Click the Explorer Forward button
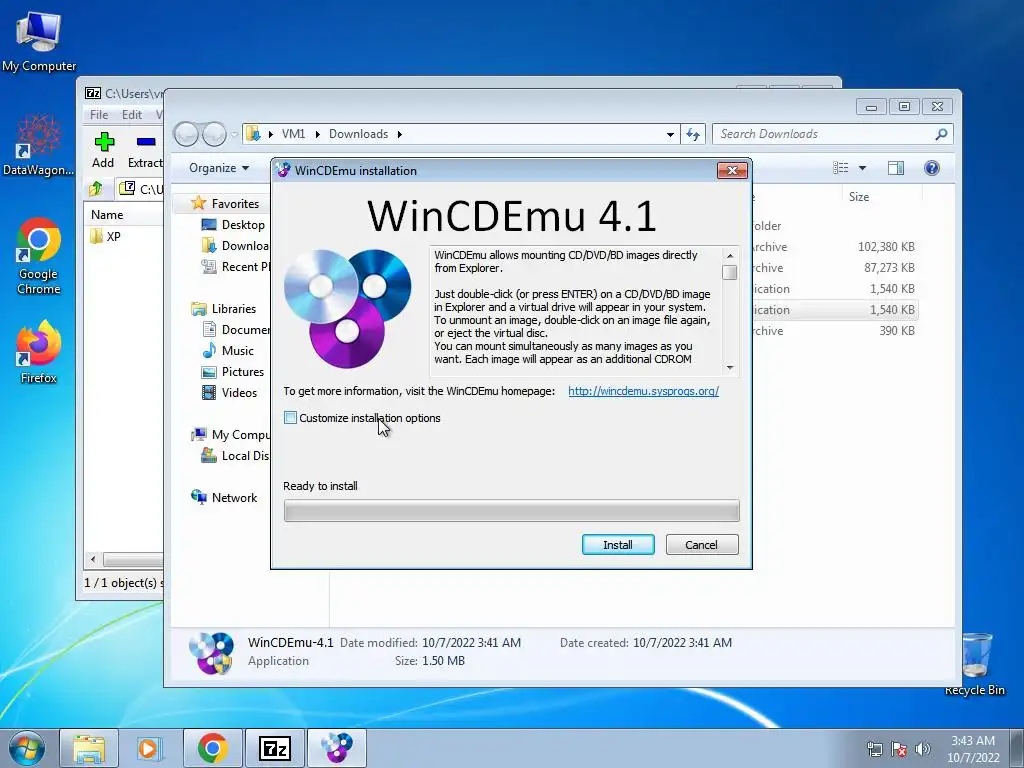This screenshot has height=768, width=1024. click(214, 134)
